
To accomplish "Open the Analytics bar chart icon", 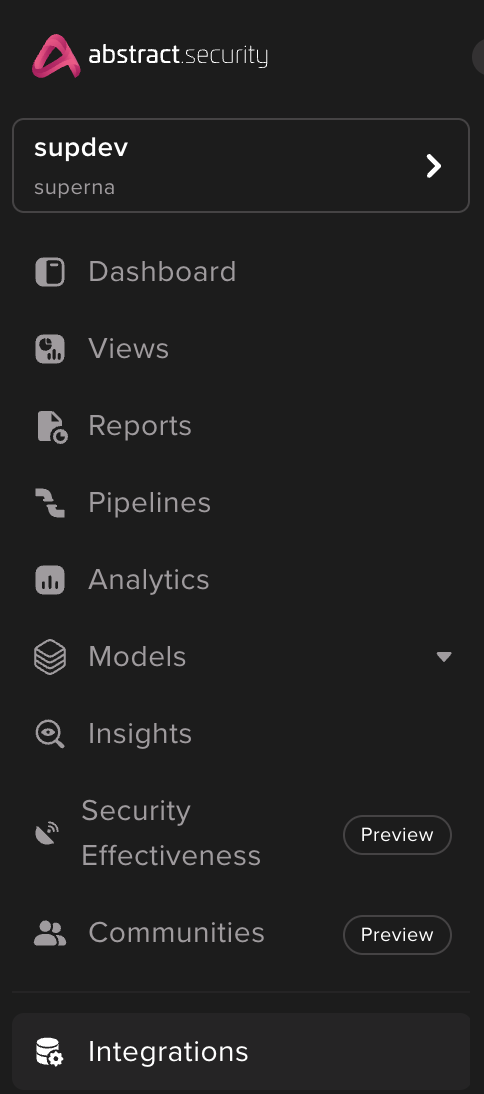I will coord(50,580).
